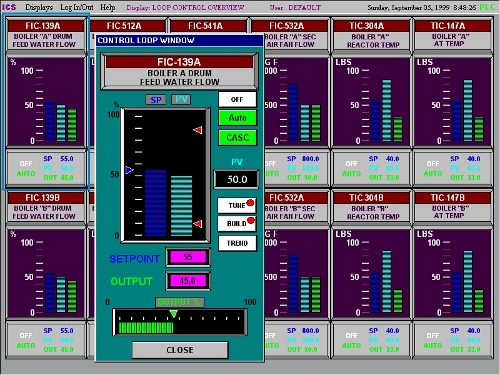Switch loop mode to OFF
500x375 pixels.
click(237, 99)
